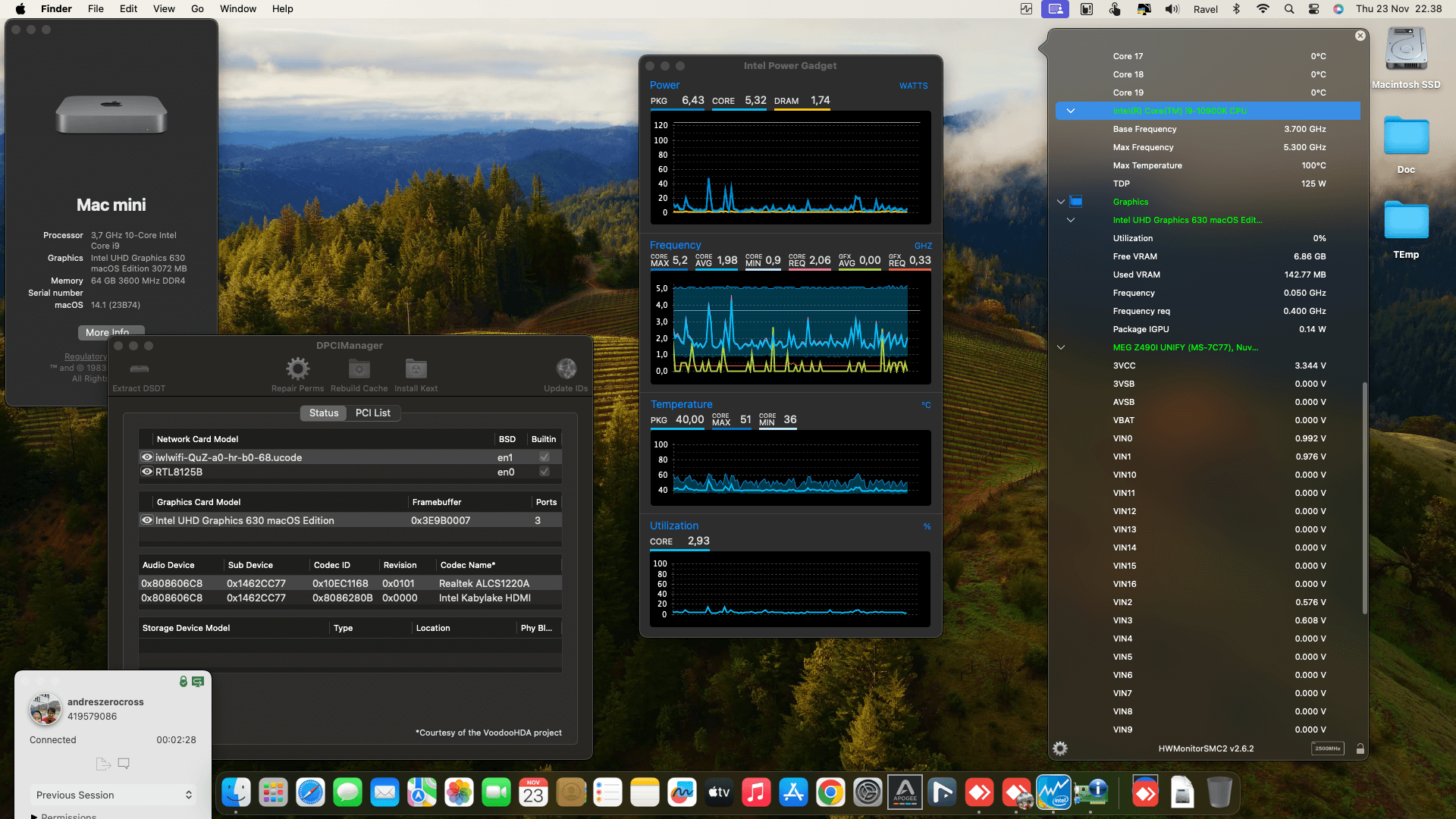1456x819 pixels.
Task: Select the Realtek ALCS1220A audio row
Action: [350, 583]
